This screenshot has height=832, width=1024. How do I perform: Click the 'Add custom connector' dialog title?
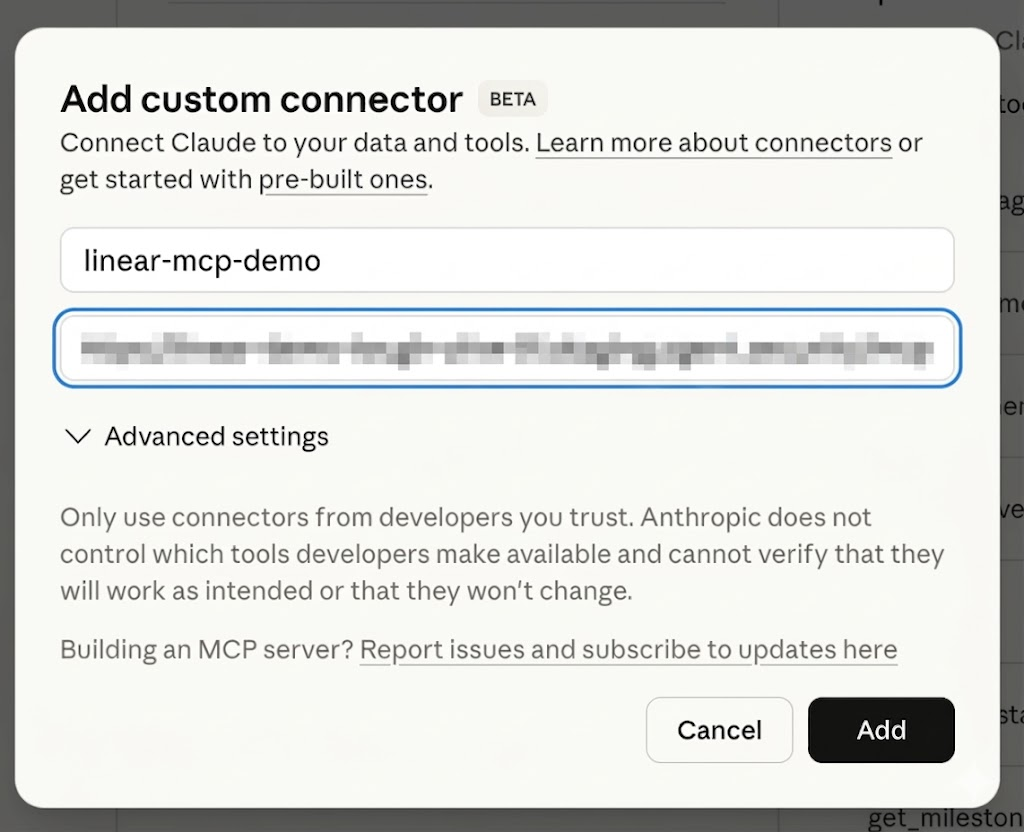261,100
